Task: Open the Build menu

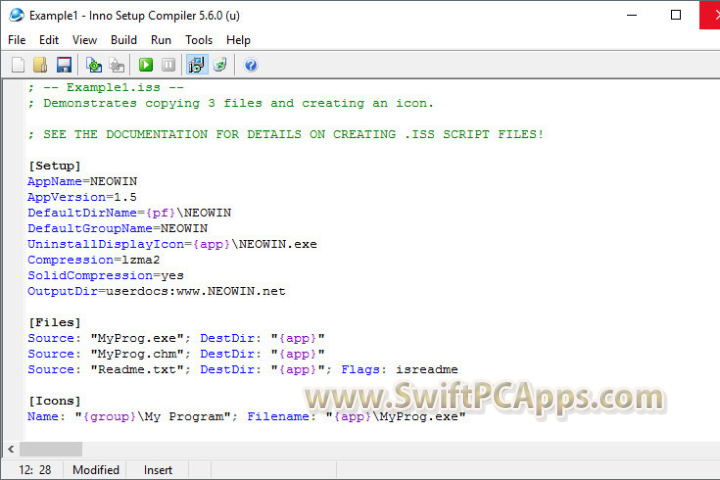Action: [x=124, y=40]
